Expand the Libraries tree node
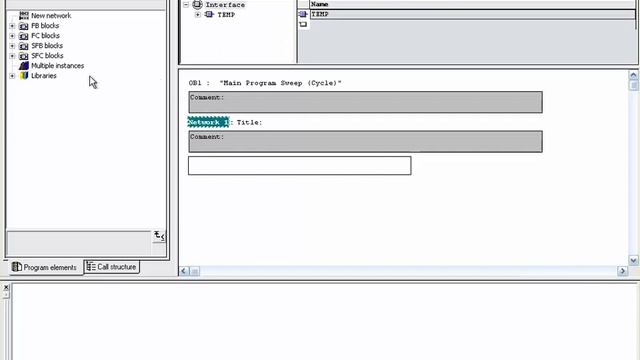 (12, 76)
